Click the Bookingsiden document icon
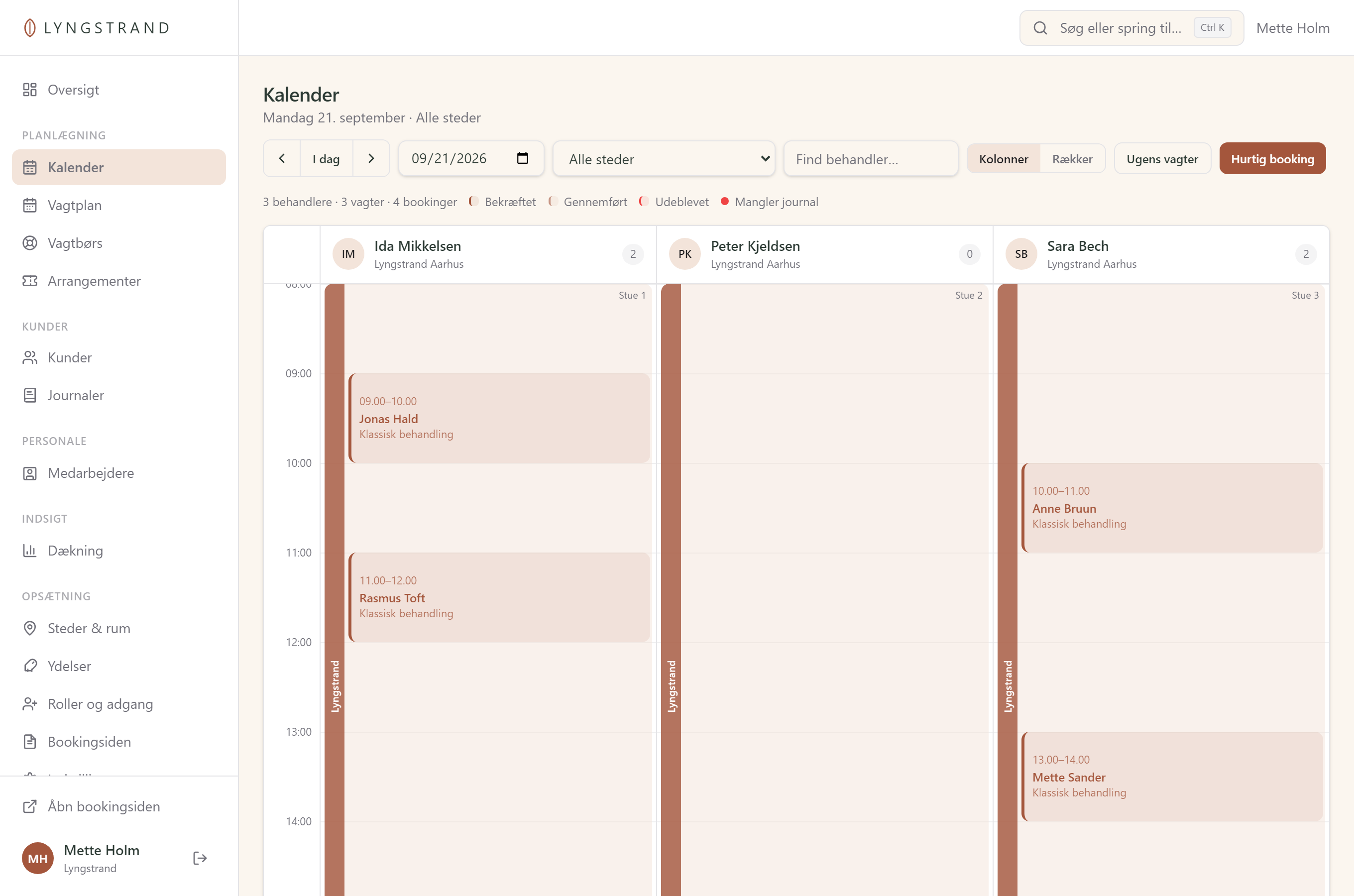The image size is (1354, 896). coord(30,742)
